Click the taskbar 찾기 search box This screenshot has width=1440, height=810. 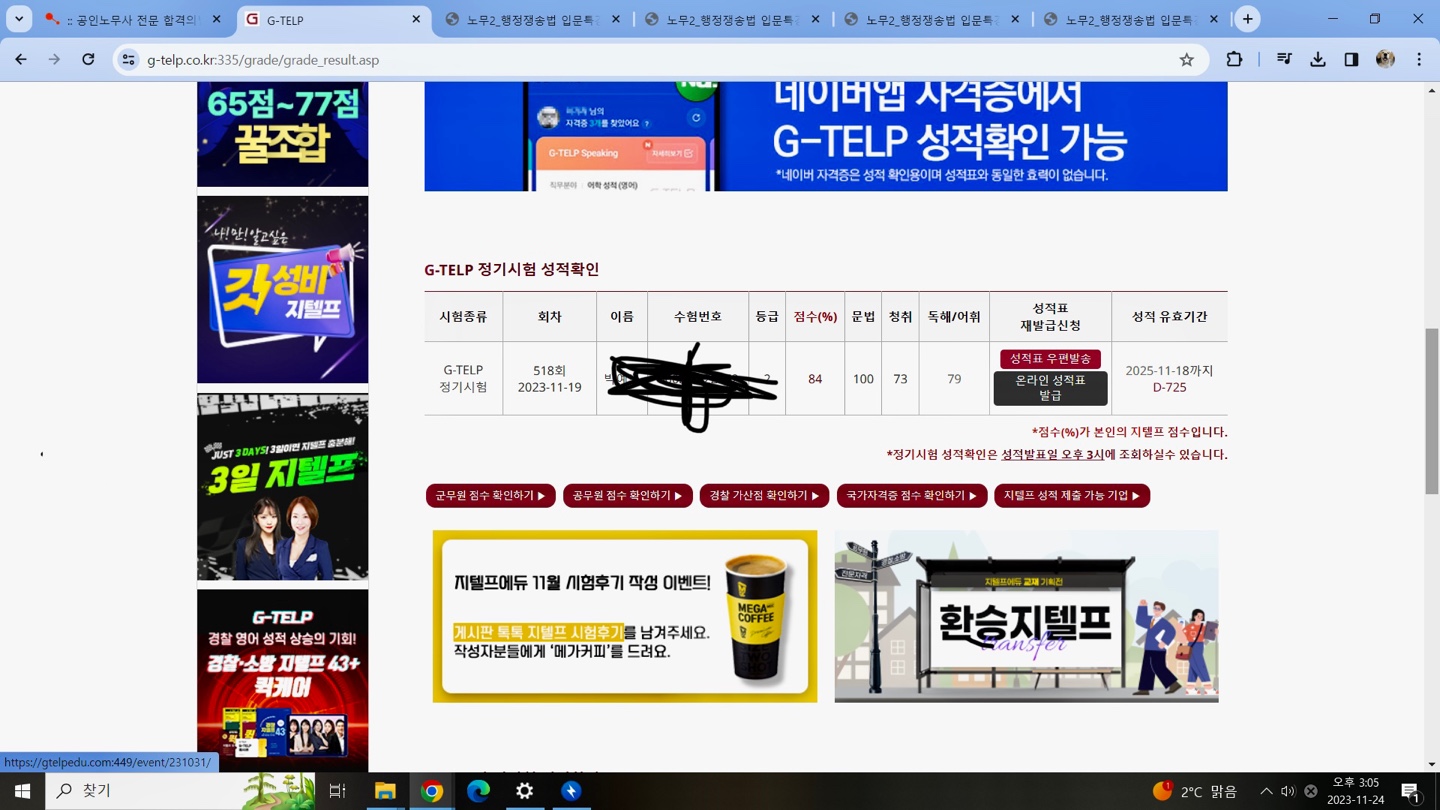pyautogui.click(x=180, y=791)
